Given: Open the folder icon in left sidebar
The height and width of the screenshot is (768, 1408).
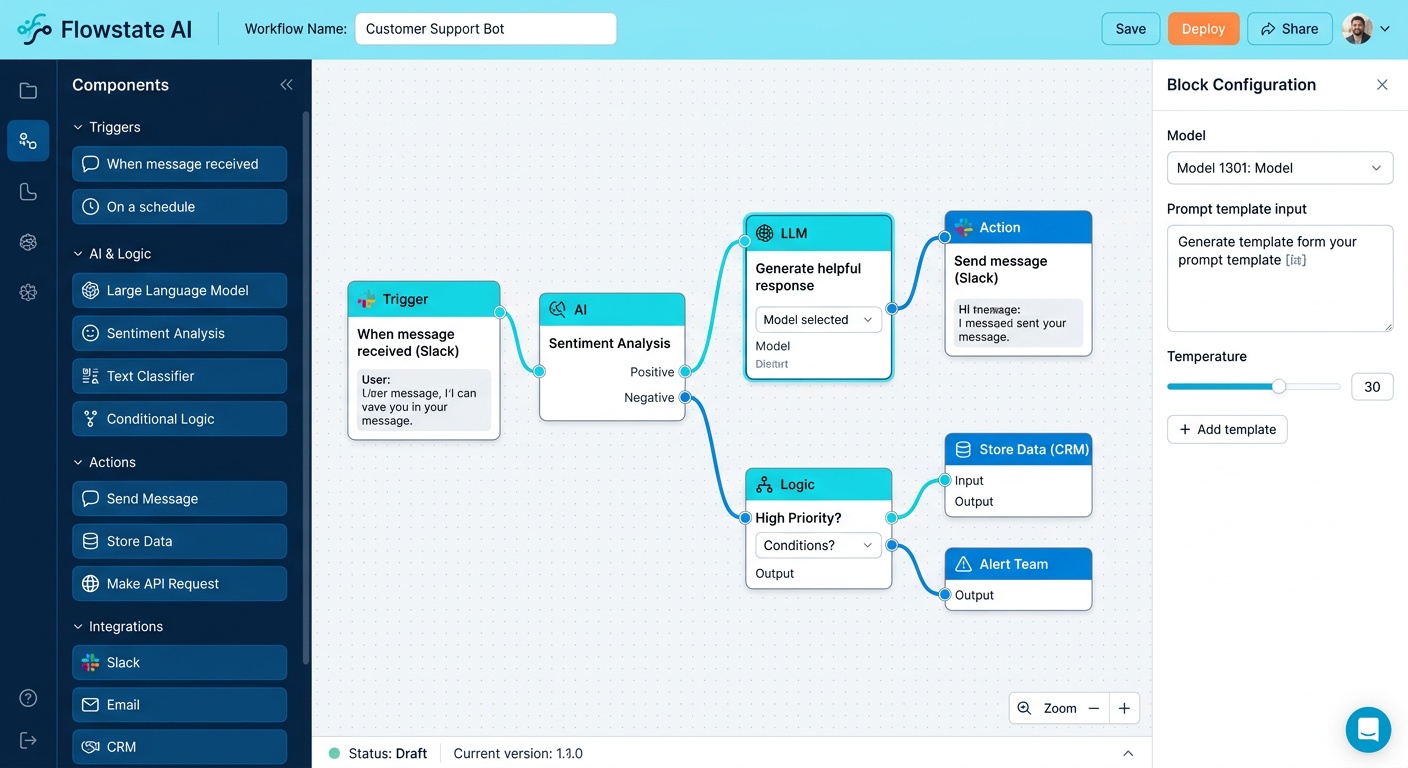Looking at the screenshot, I should 28,91.
